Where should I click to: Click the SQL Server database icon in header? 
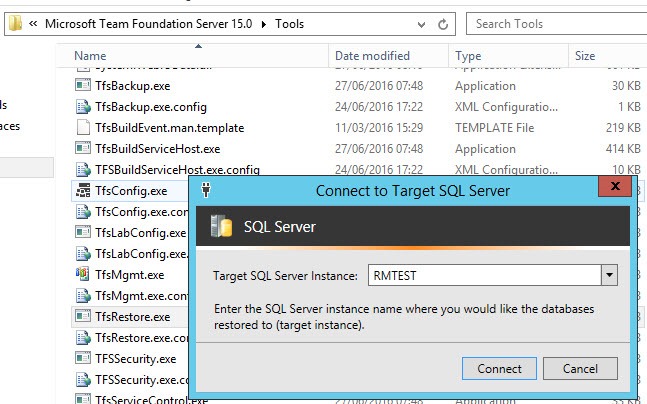coord(221,226)
